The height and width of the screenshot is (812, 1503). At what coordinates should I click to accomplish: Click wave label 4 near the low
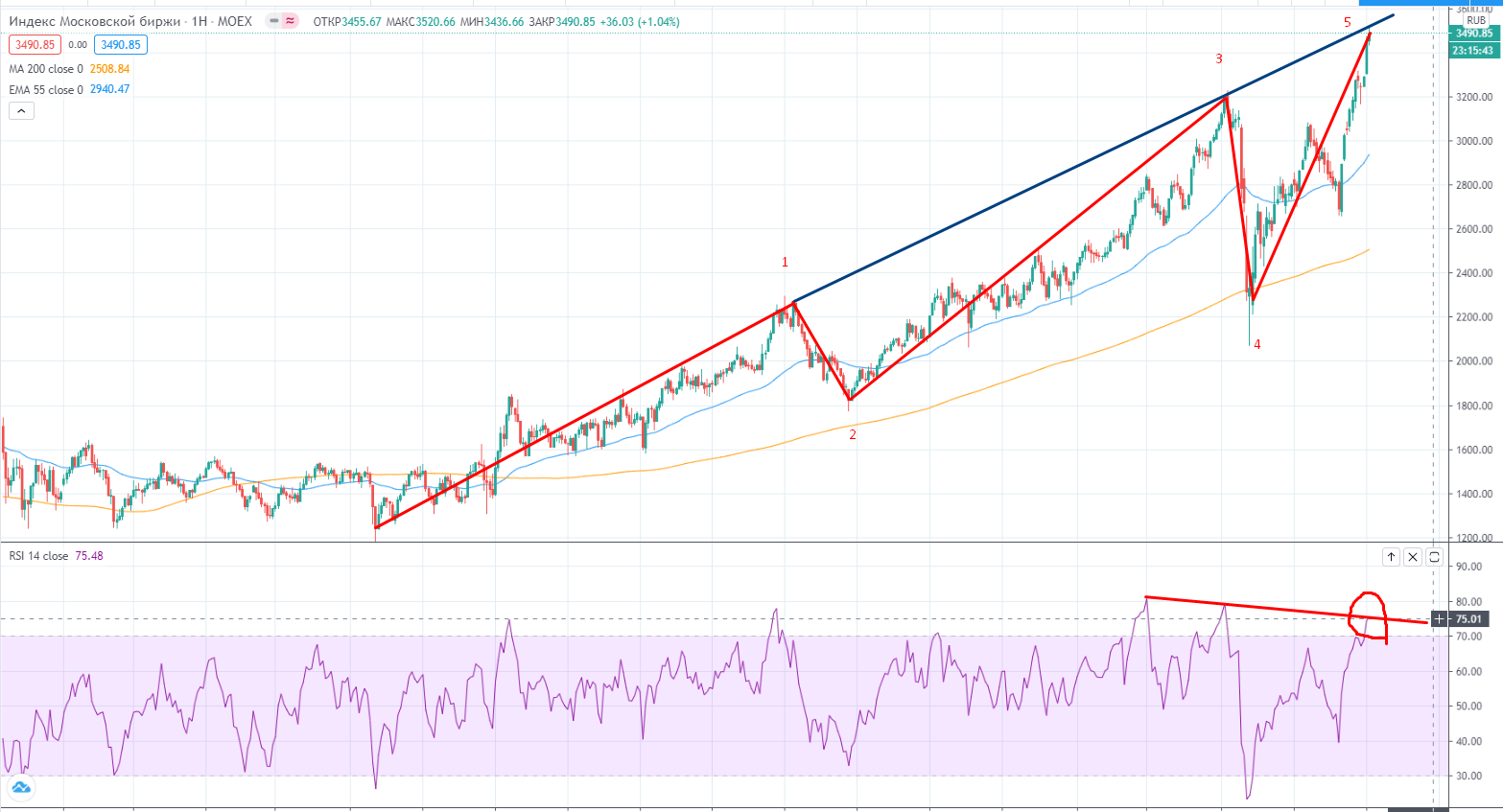point(1256,344)
